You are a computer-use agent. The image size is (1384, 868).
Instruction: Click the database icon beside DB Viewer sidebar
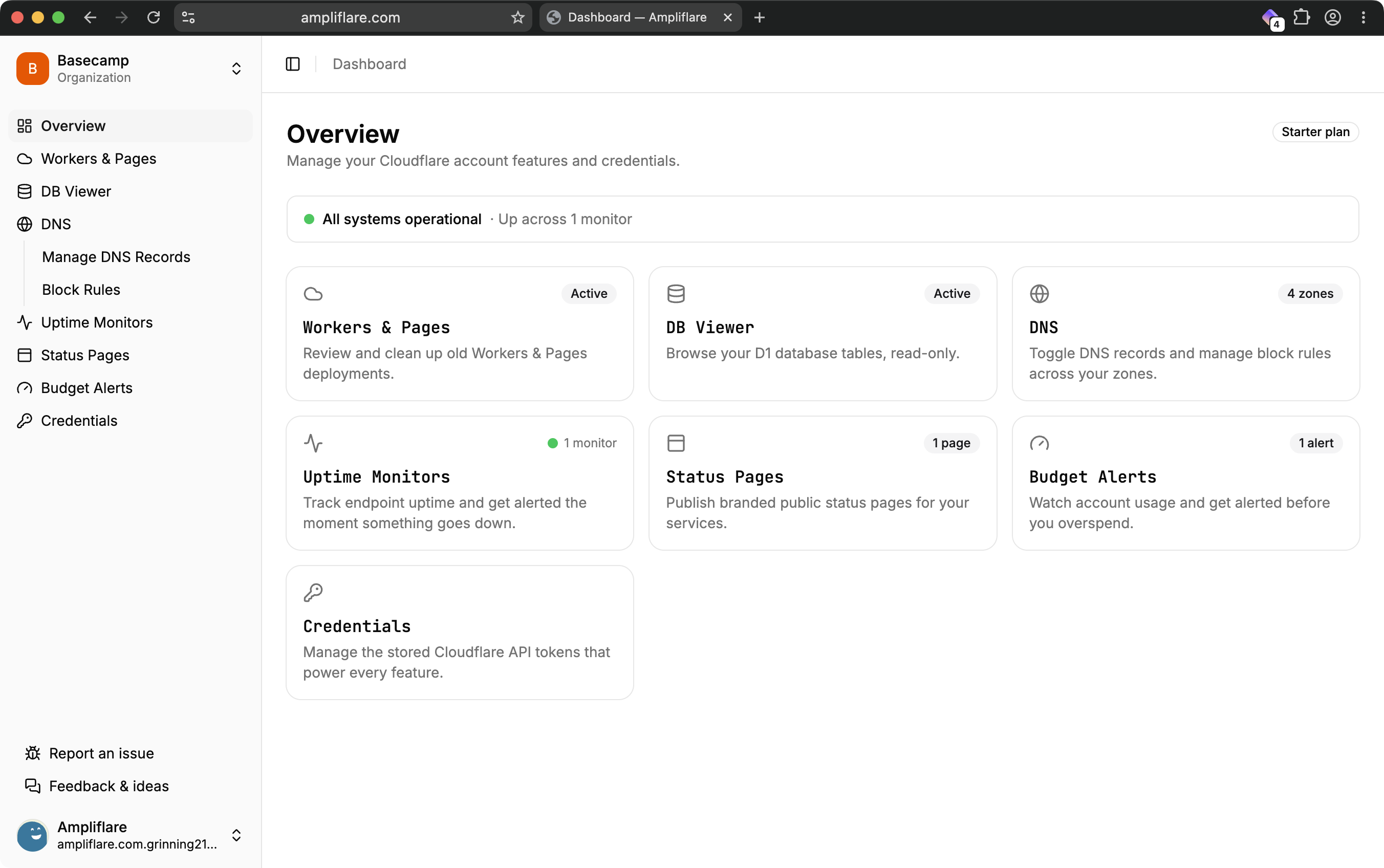[x=24, y=191]
